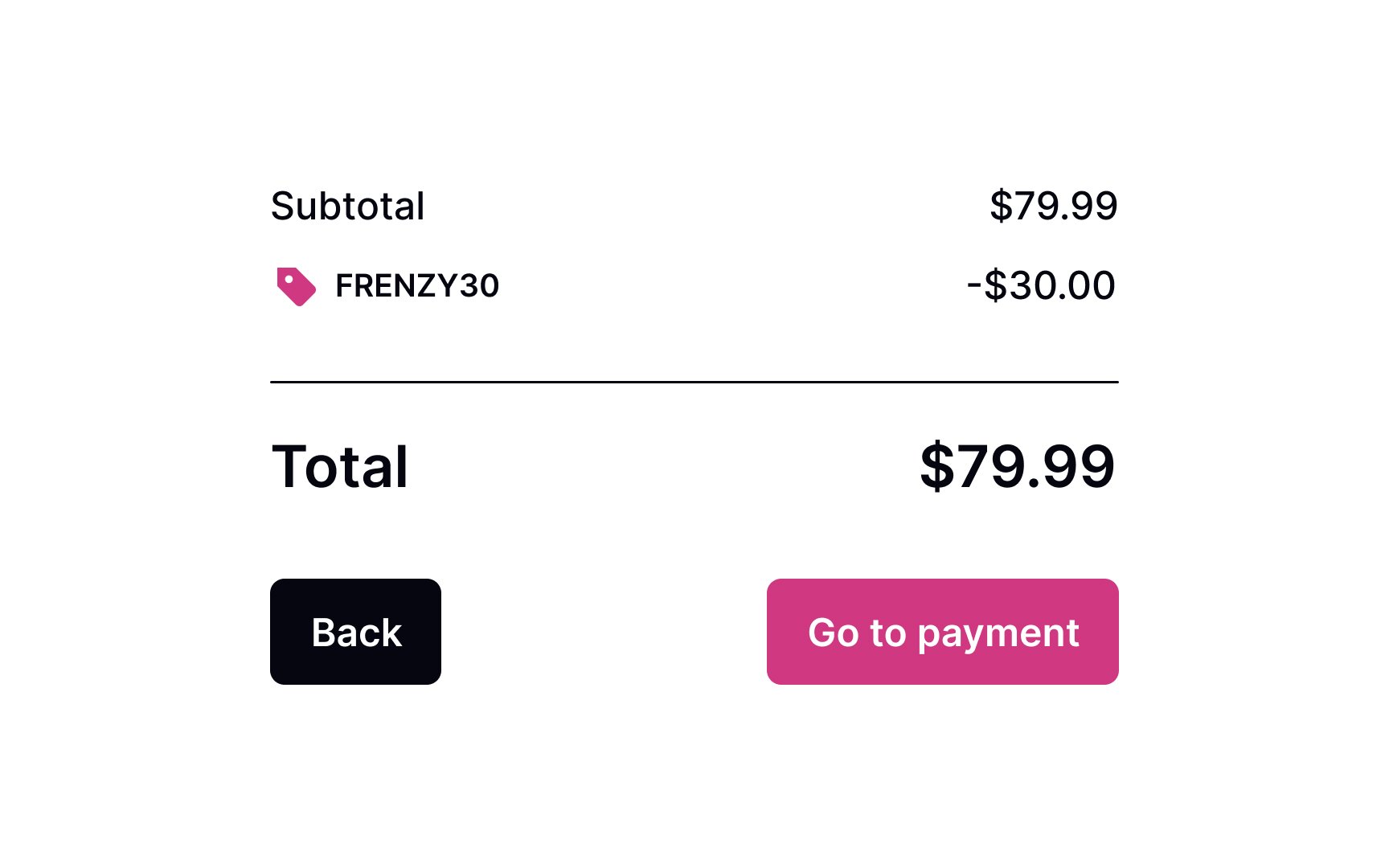This screenshot has height=868, width=1389.
Task: Go back using the Back button
Action: point(355,632)
